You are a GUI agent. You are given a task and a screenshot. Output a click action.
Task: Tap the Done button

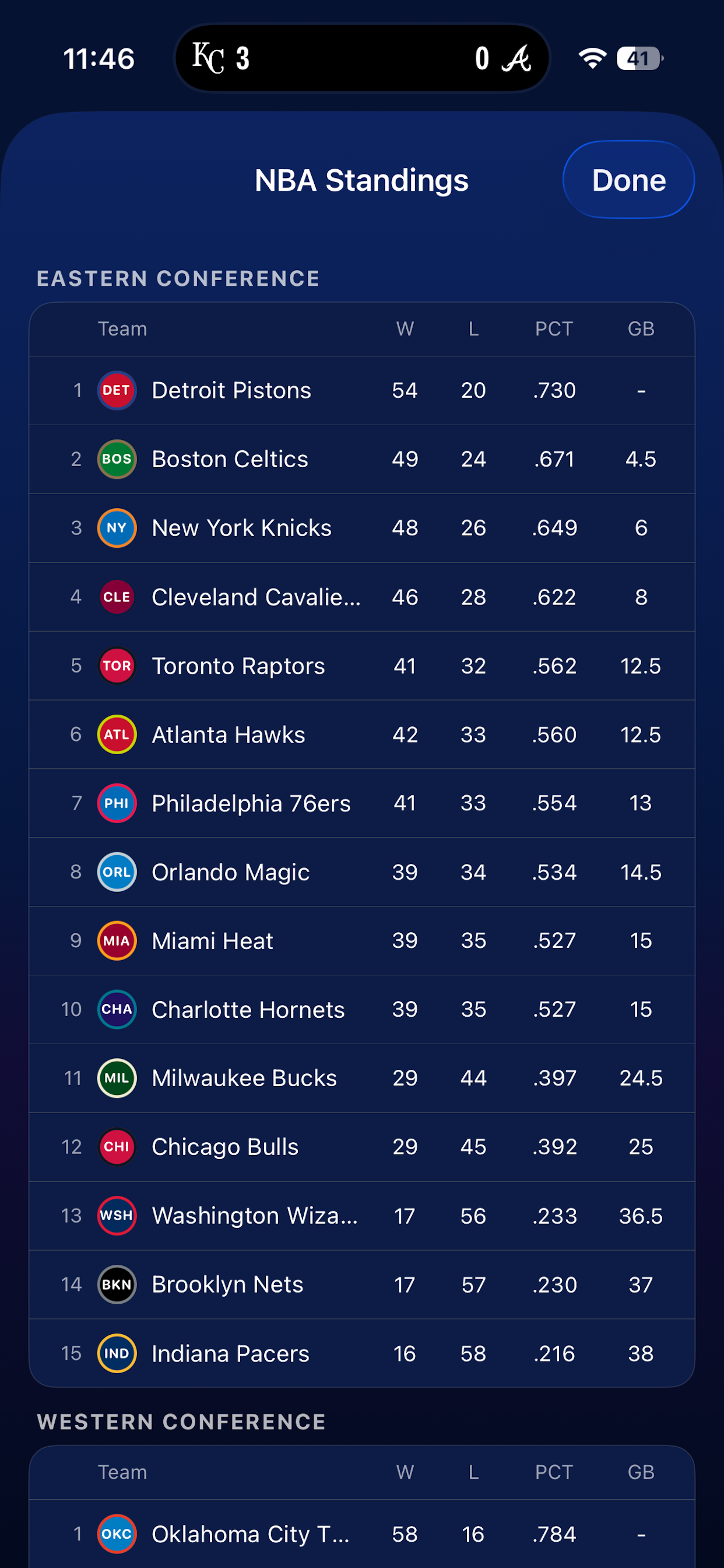point(628,180)
